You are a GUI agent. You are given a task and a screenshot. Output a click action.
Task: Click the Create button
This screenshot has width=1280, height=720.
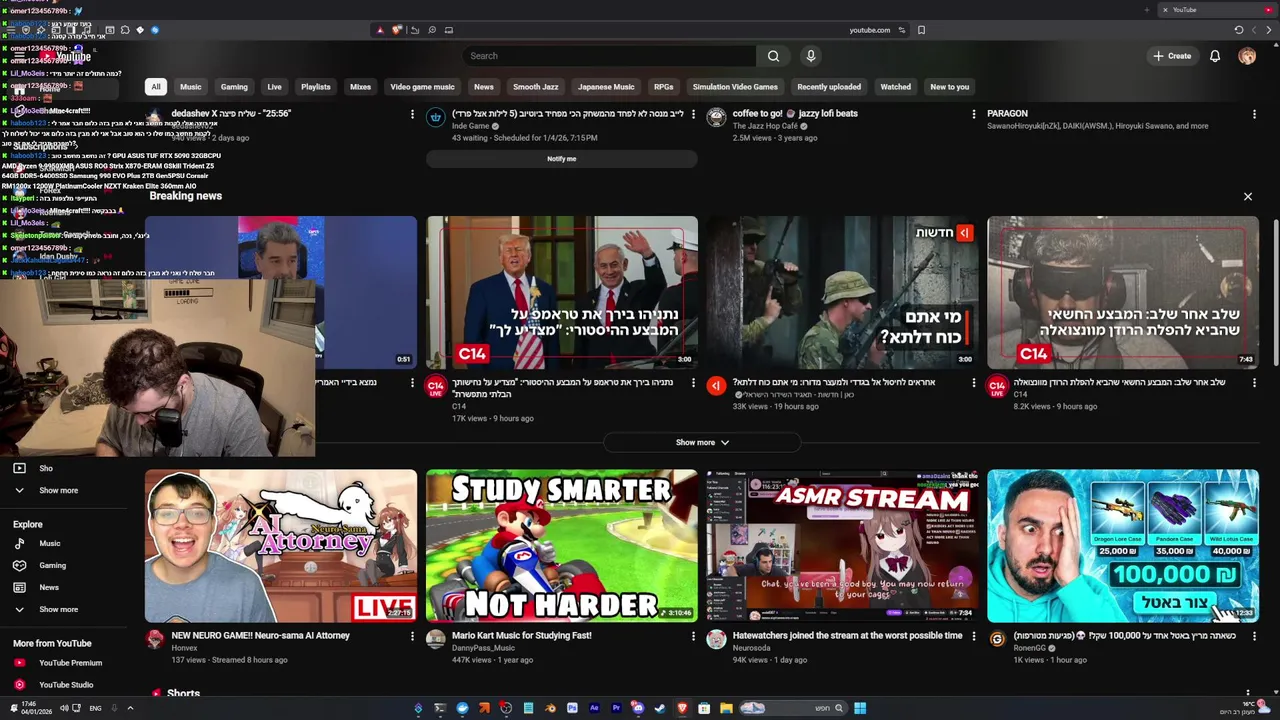coord(1172,56)
